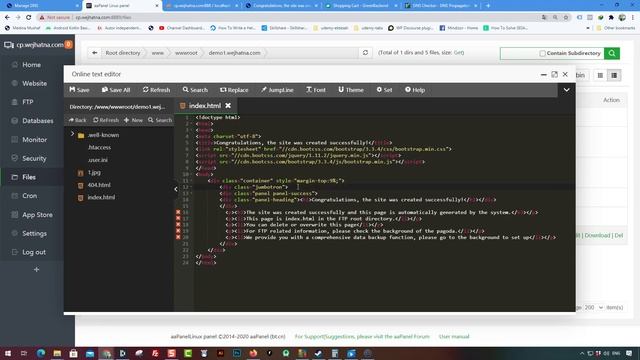This screenshot has height=360, width=640.
Task: Collapse the file tree sidebar arrow
Action: click(176, 189)
